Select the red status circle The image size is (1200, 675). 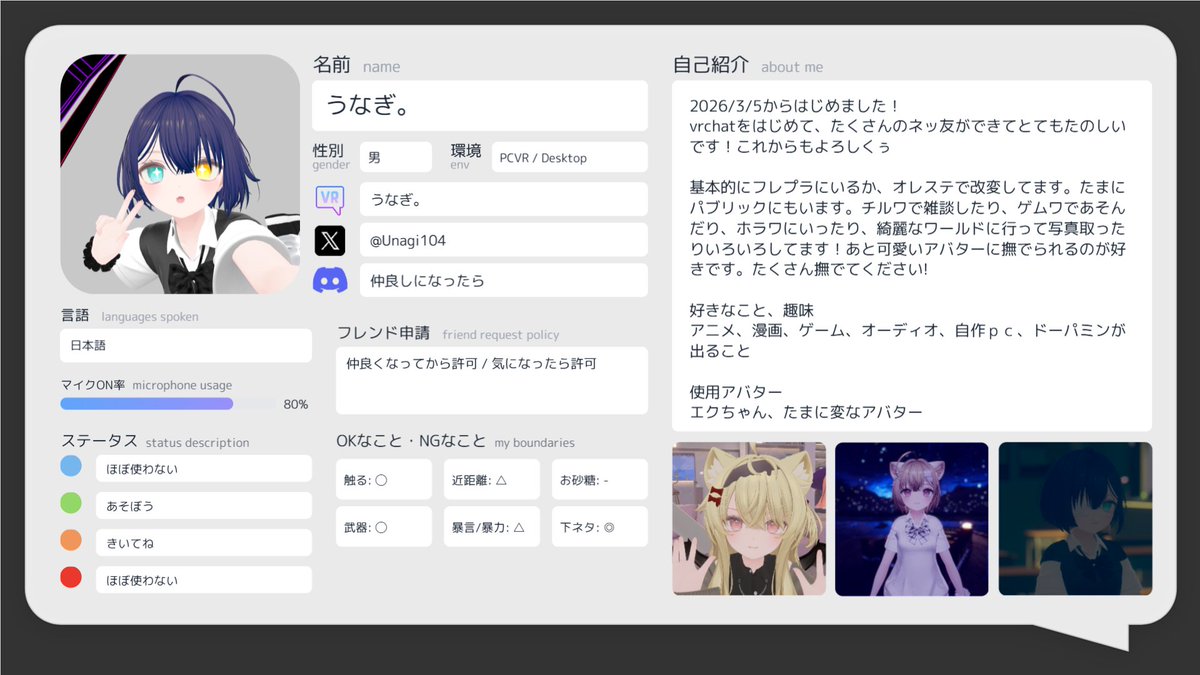click(x=71, y=577)
